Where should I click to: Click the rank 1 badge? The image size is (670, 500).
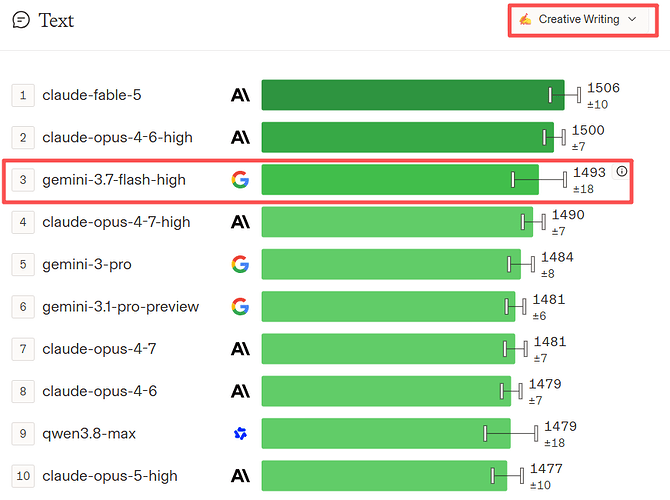pyautogui.click(x=23, y=95)
